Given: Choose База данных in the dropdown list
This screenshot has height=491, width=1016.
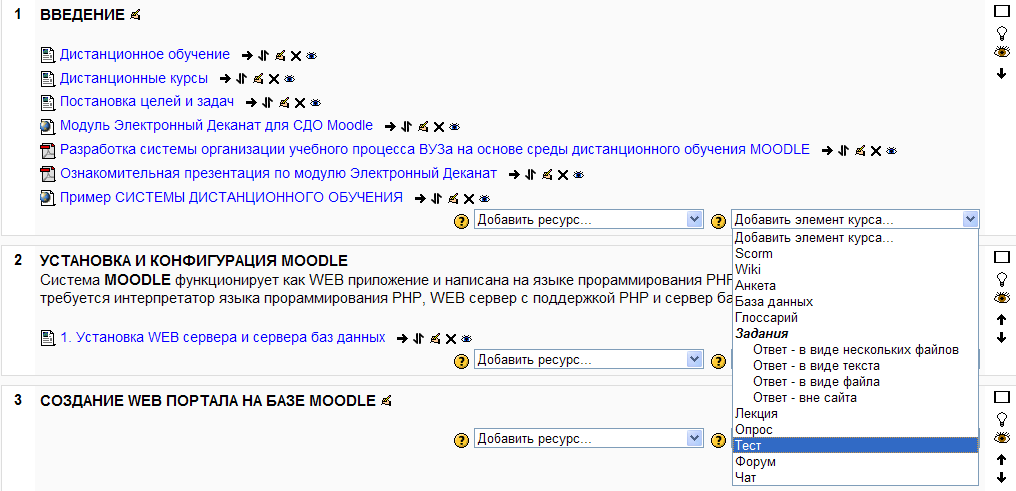Looking at the screenshot, I should 855,302.
